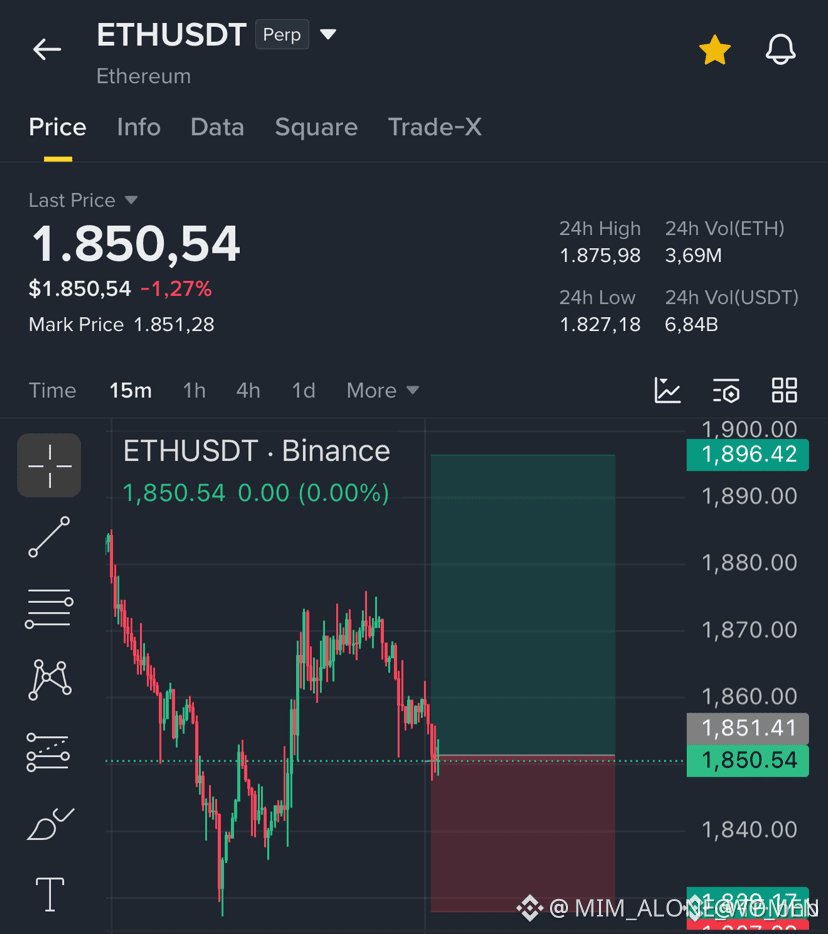Click the Mark Price 1.851,28 value
Screen dimensions: 828x934
(x=174, y=325)
